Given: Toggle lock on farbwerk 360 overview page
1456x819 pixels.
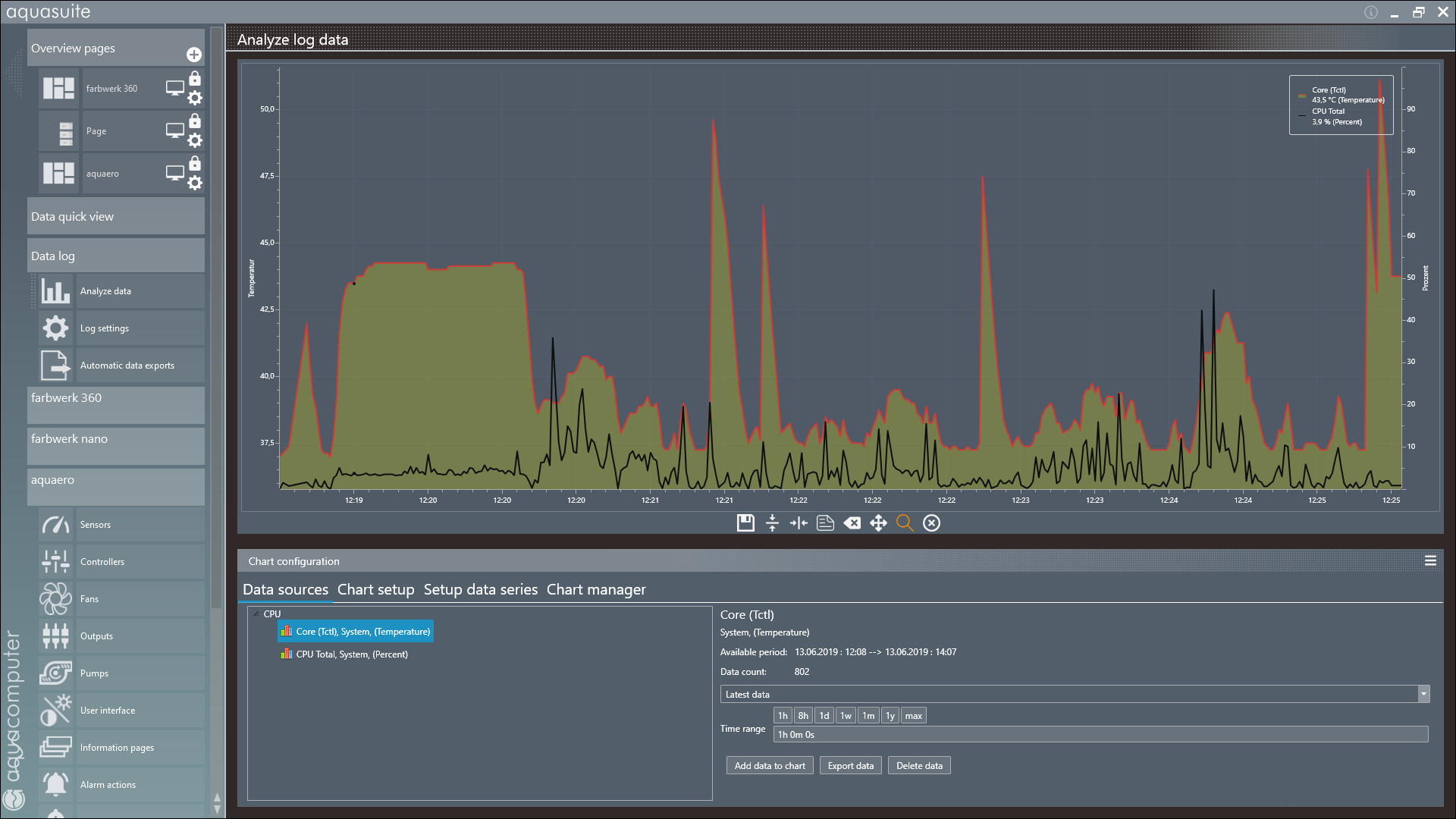Looking at the screenshot, I should 195,79.
